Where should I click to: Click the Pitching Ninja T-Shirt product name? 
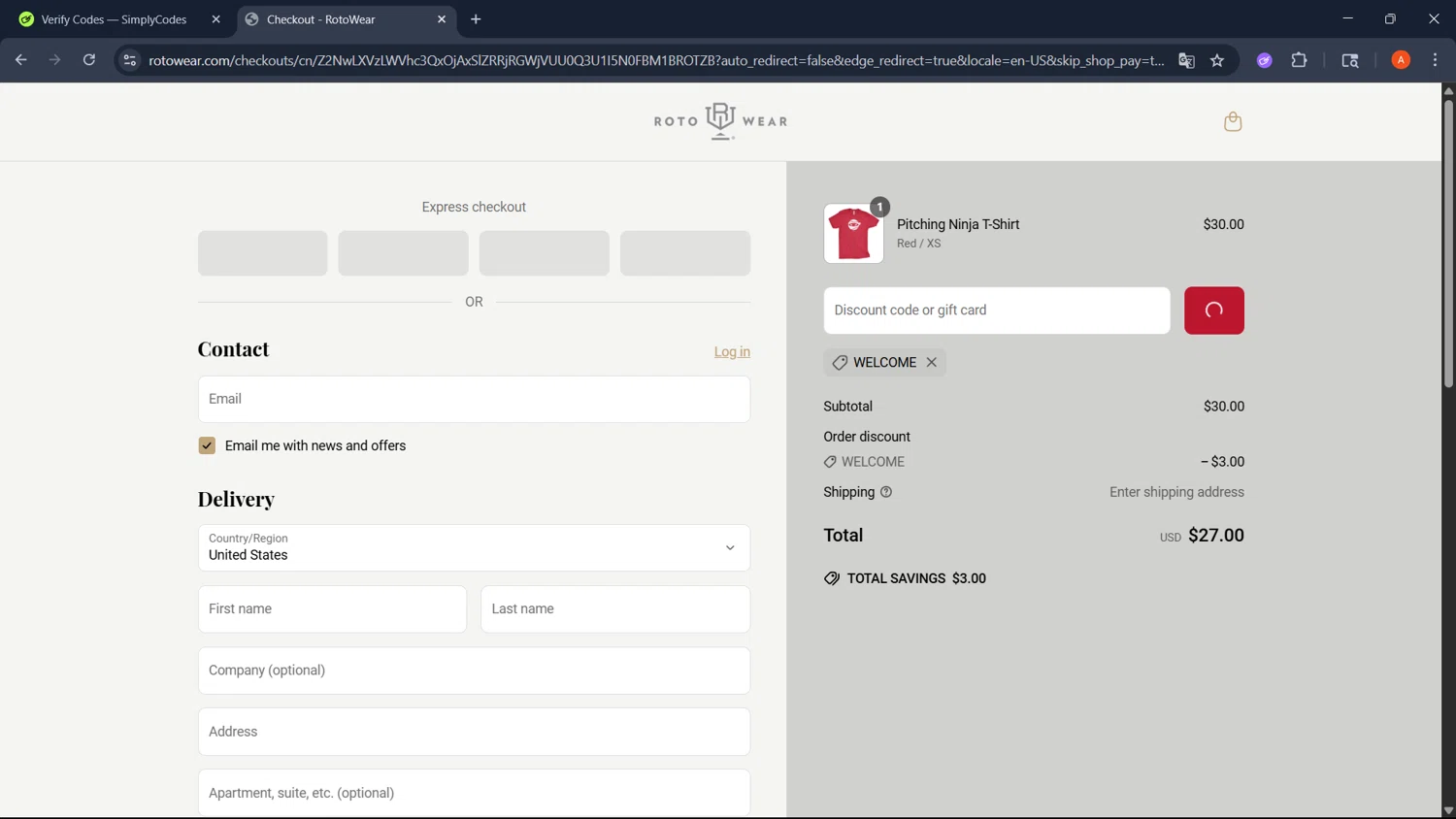point(958,224)
